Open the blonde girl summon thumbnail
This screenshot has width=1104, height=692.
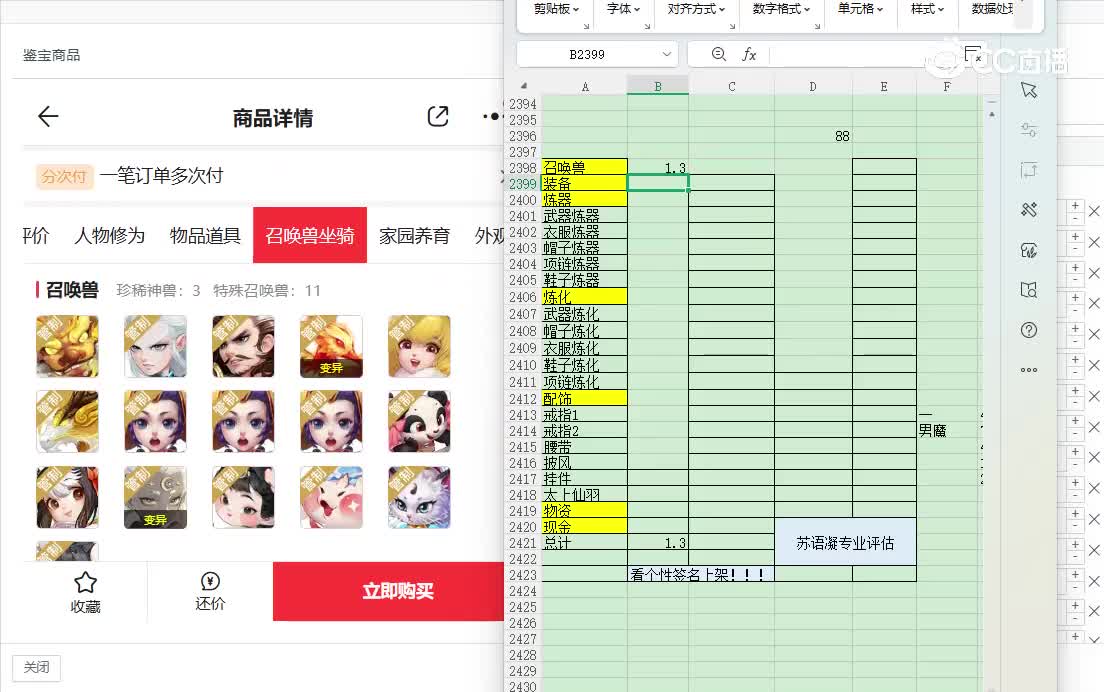(x=419, y=346)
